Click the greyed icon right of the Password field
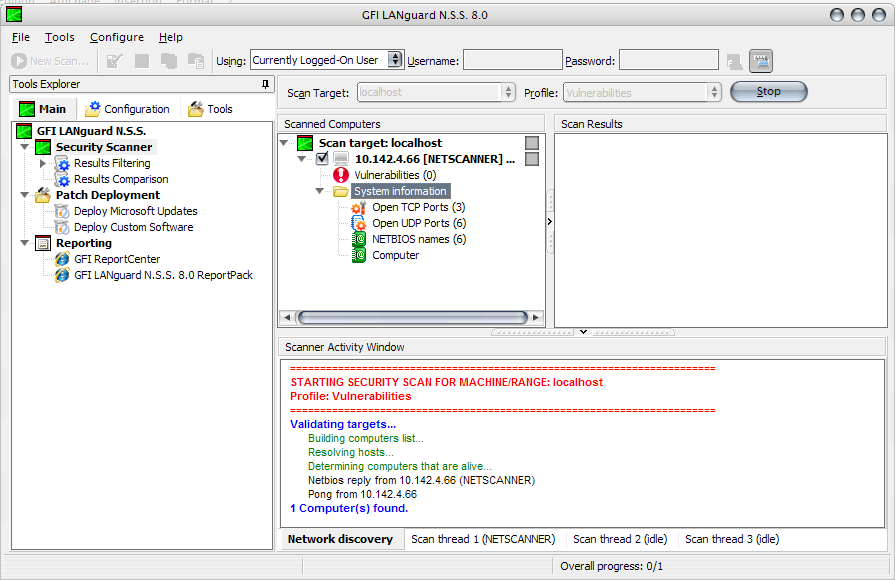 pos(734,61)
